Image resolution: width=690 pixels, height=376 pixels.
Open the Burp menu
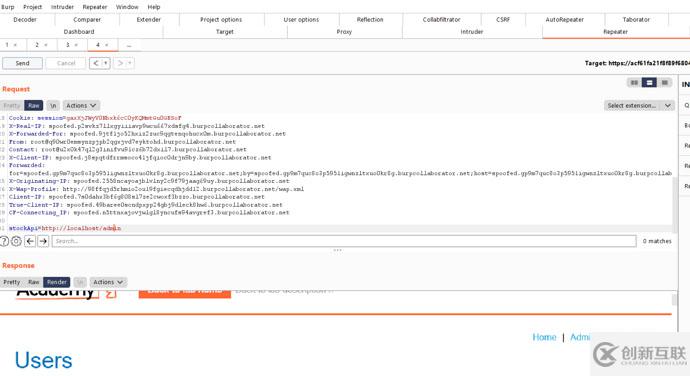[x=7, y=7]
